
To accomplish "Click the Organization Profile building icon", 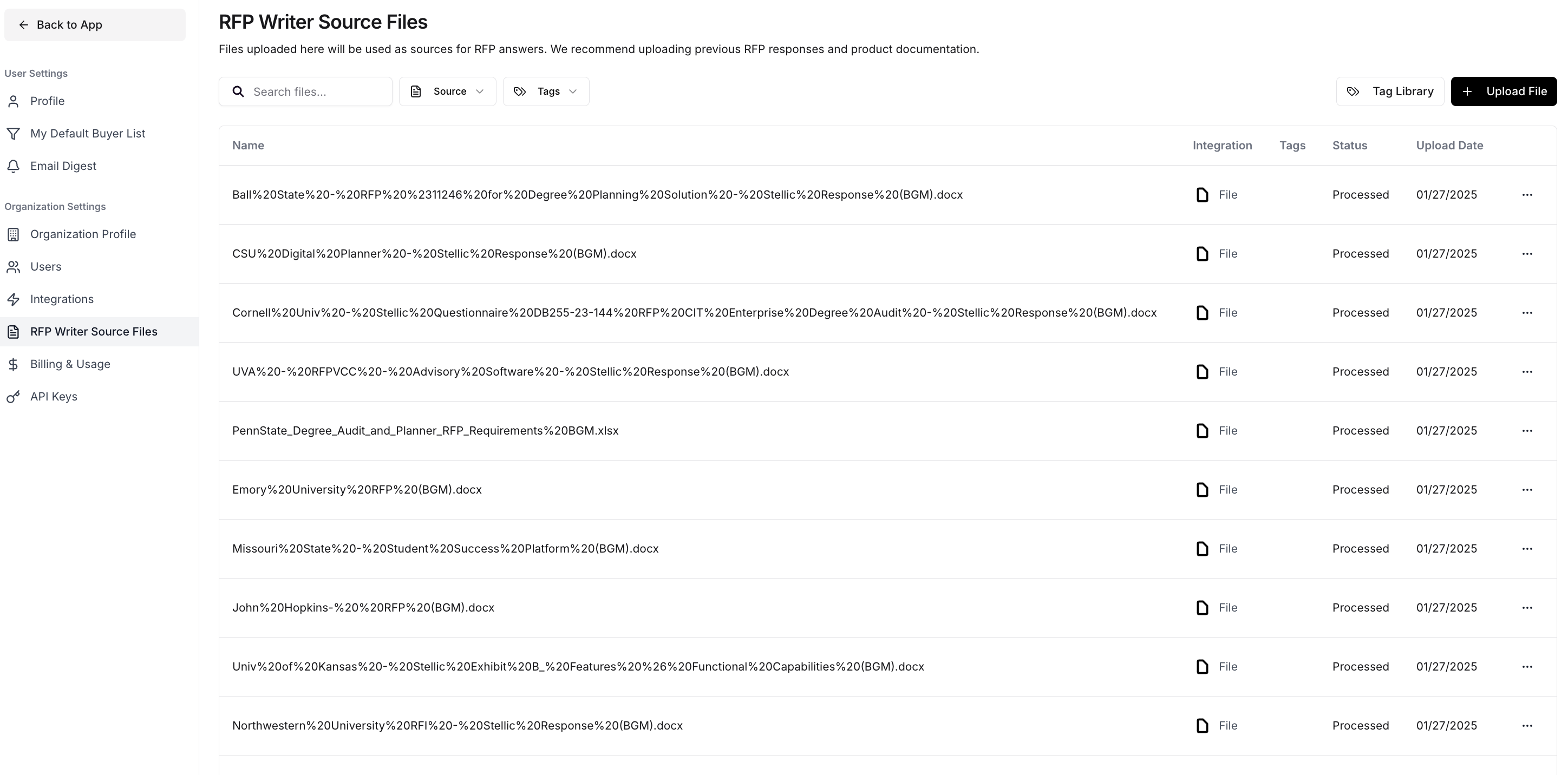I will [14, 234].
